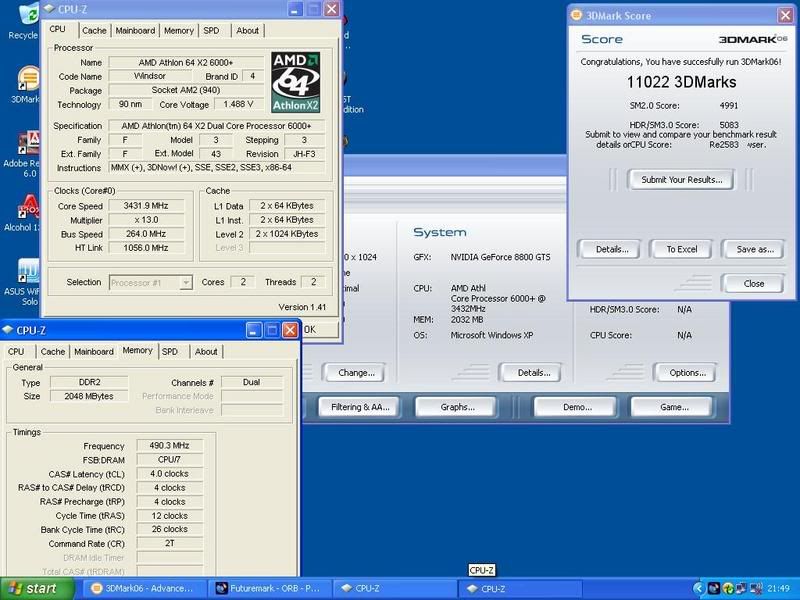Switch to the Mainboard tab in top CPU-Z
800x600 pixels.
pyautogui.click(x=135, y=31)
